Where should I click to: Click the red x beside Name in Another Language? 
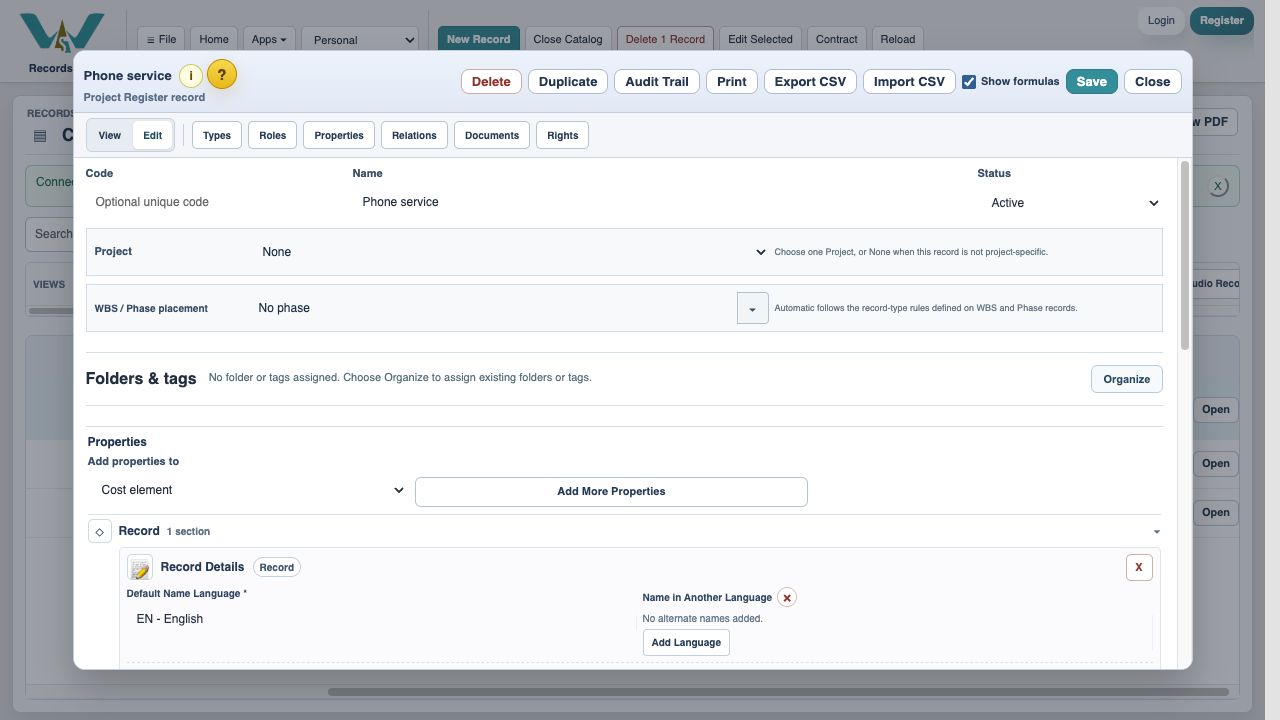[x=787, y=598]
